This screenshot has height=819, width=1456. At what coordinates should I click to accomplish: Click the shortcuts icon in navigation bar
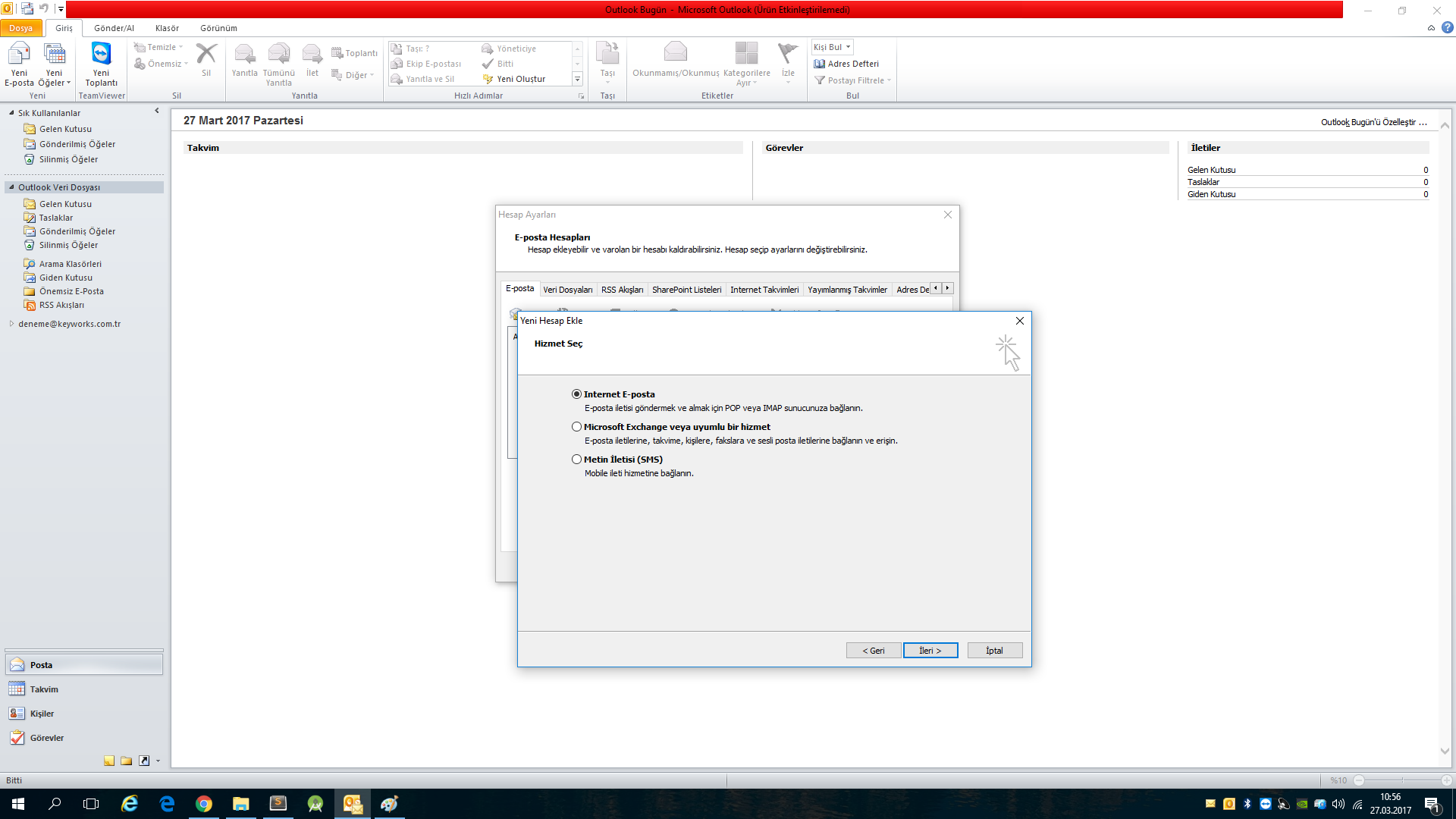pos(144,761)
